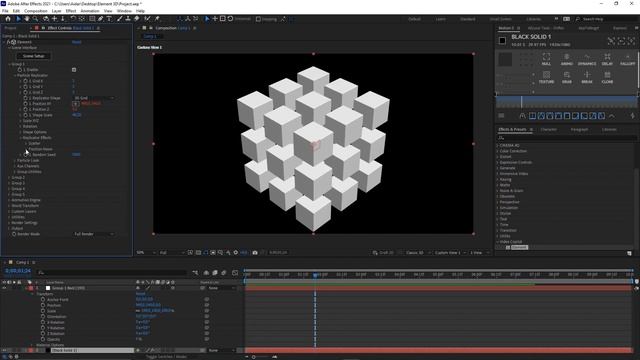Collapse the Transform group in timeline

tap(33, 294)
